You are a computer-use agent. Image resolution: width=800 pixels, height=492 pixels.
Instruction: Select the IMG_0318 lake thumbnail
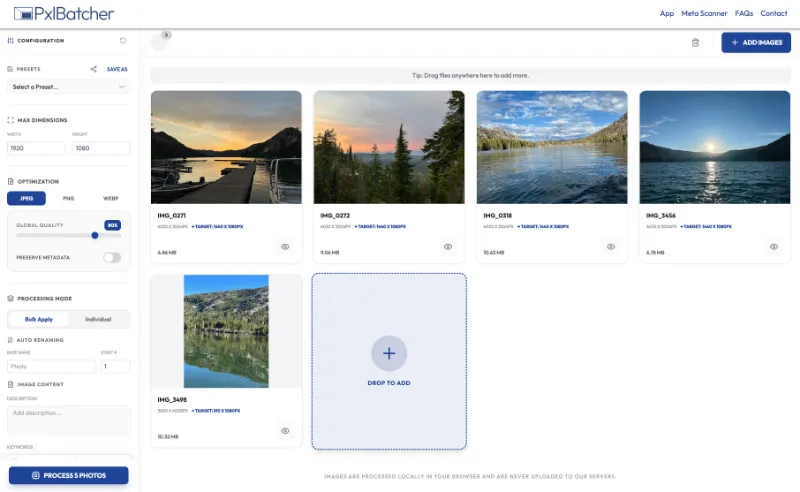[552, 147]
